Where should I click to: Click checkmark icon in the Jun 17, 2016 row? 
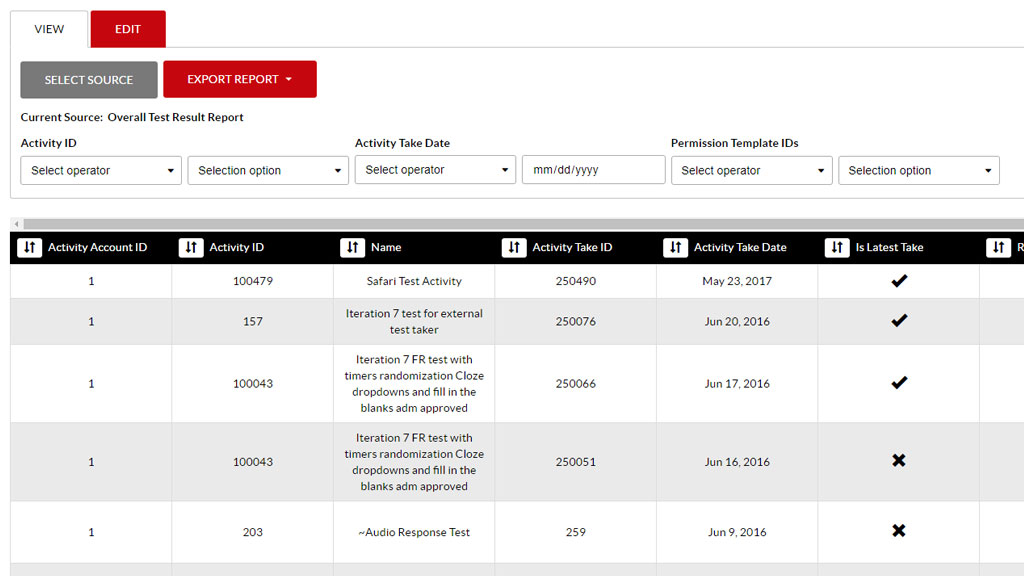[x=899, y=383]
